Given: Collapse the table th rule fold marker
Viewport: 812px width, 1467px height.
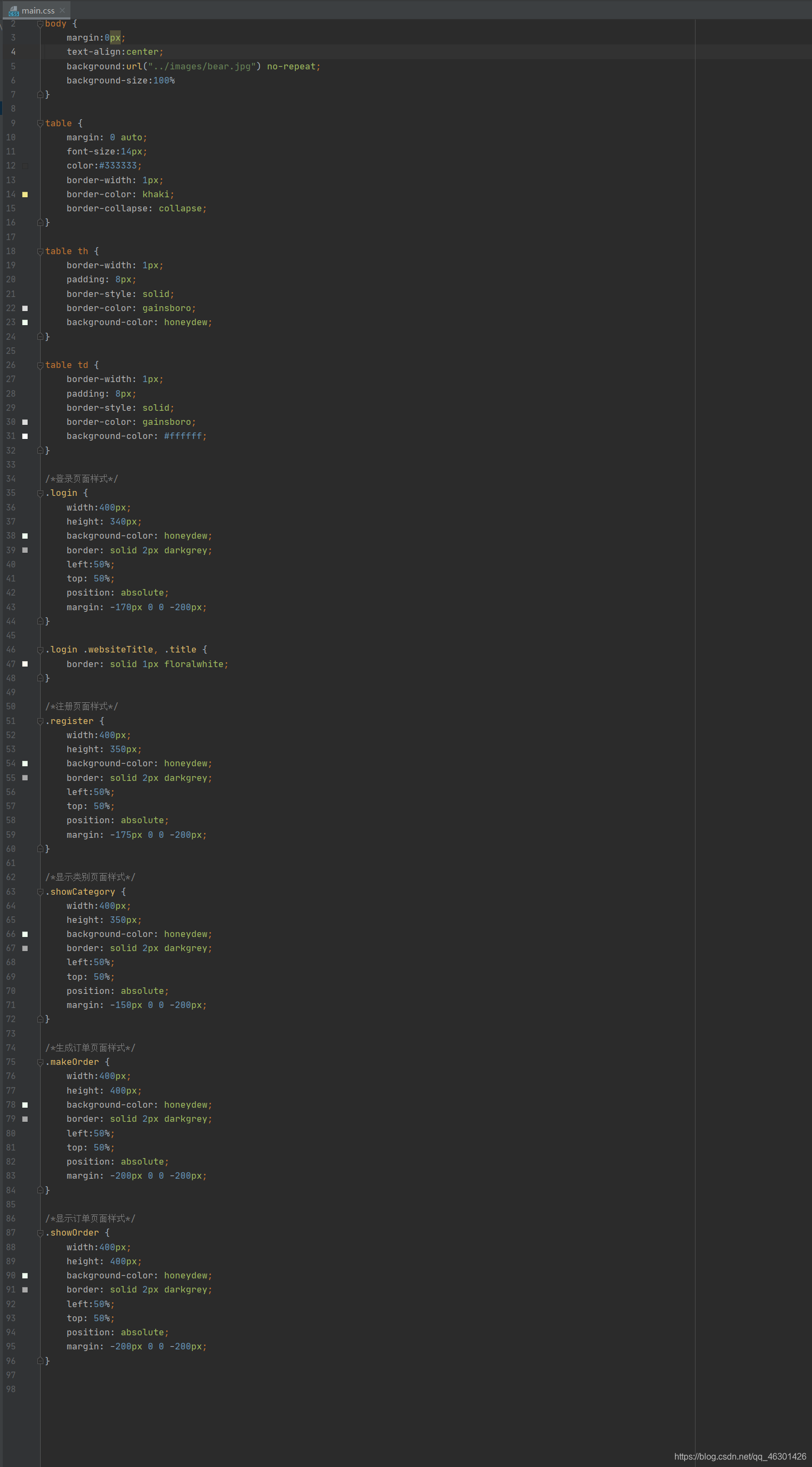Looking at the screenshot, I should (x=40, y=251).
